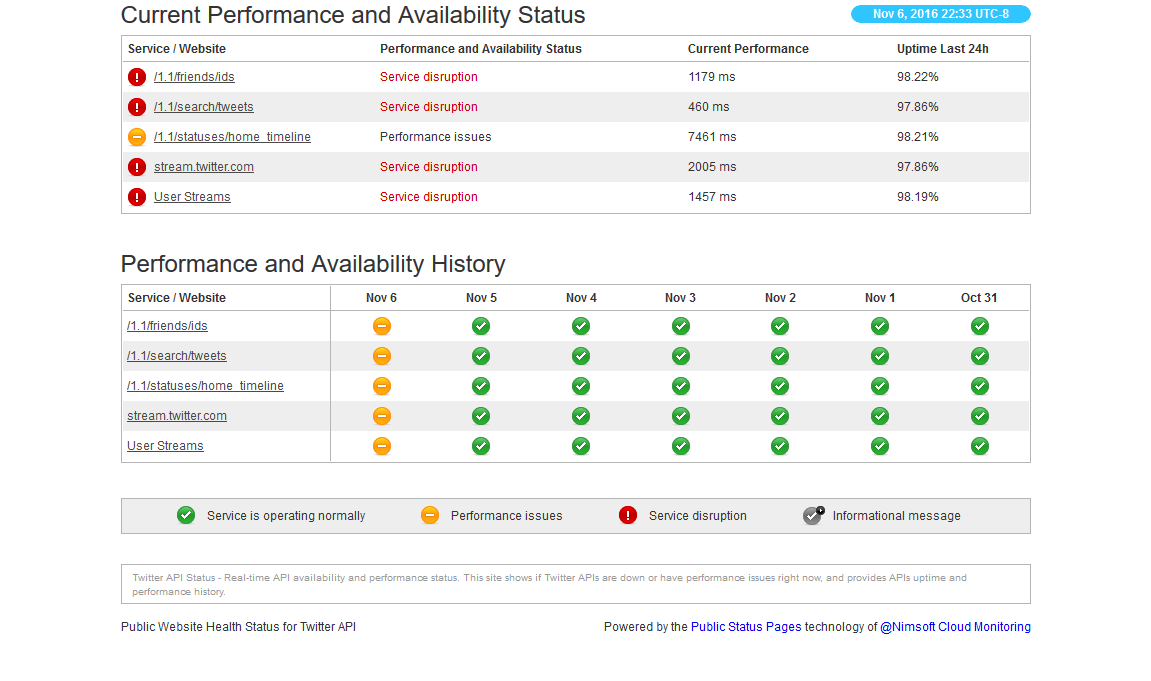Click the Nov 6, 2016 timestamp badge
This screenshot has height=681, width=1151.
point(940,14)
